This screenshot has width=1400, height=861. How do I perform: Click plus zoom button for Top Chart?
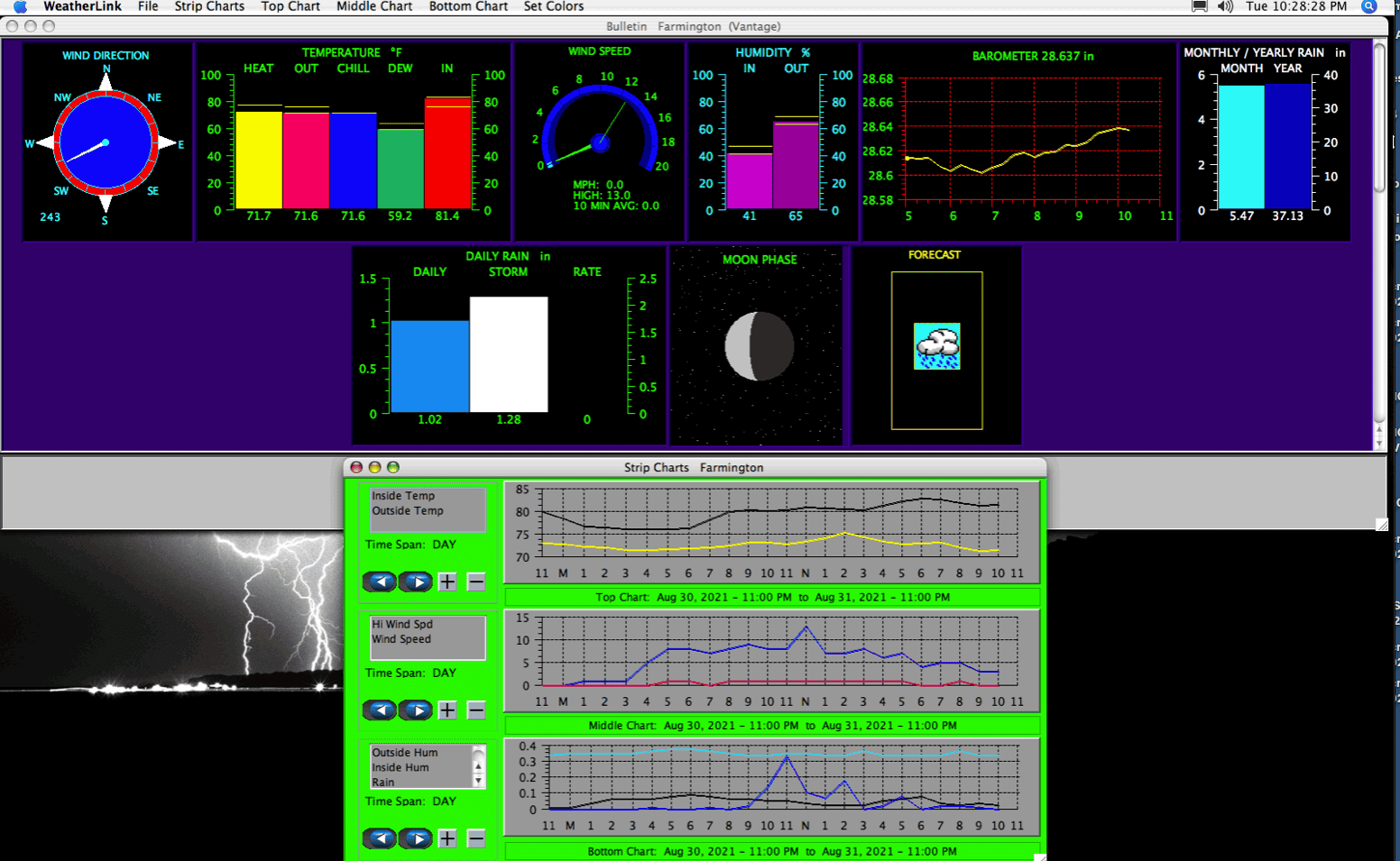pos(447,582)
